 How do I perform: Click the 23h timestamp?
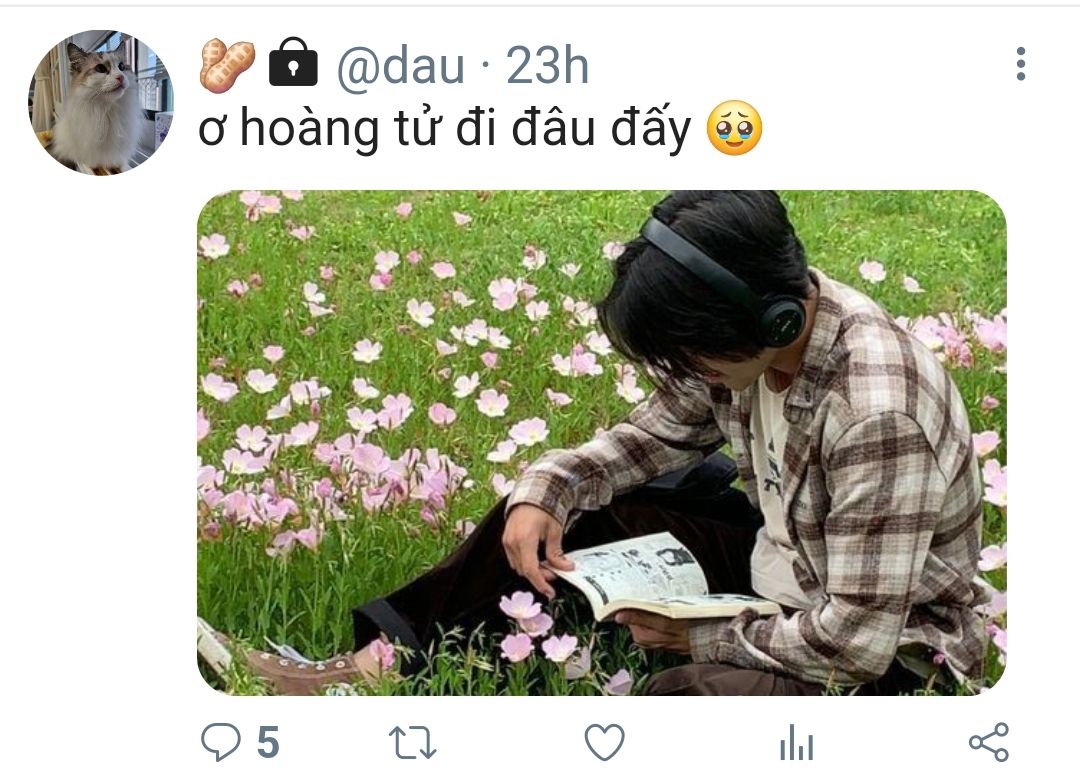click(x=548, y=66)
